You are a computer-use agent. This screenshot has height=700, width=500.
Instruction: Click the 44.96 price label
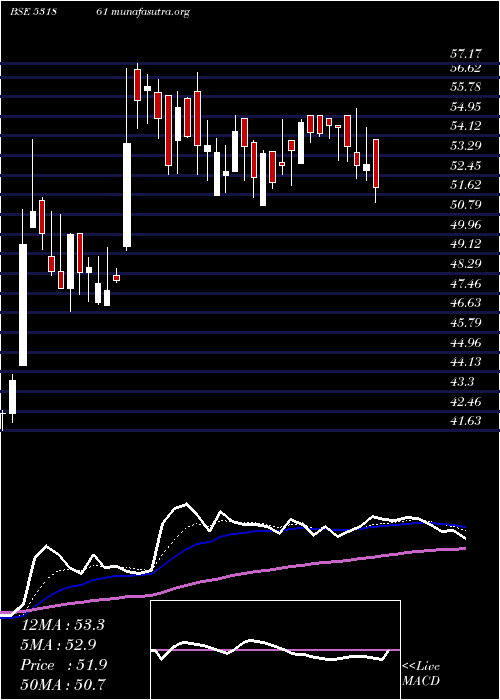[x=466, y=343]
